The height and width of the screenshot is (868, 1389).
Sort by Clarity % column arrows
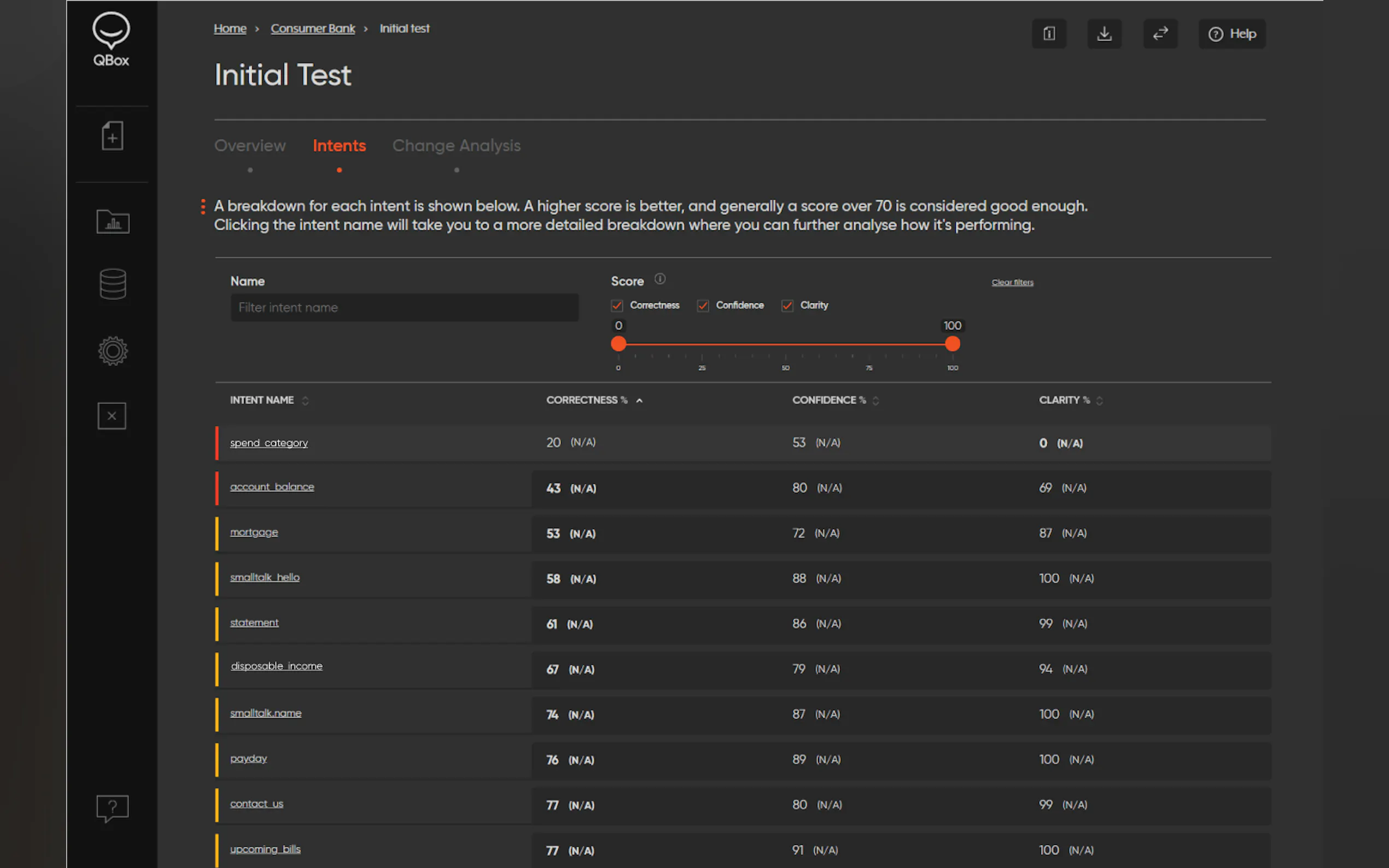1099,401
